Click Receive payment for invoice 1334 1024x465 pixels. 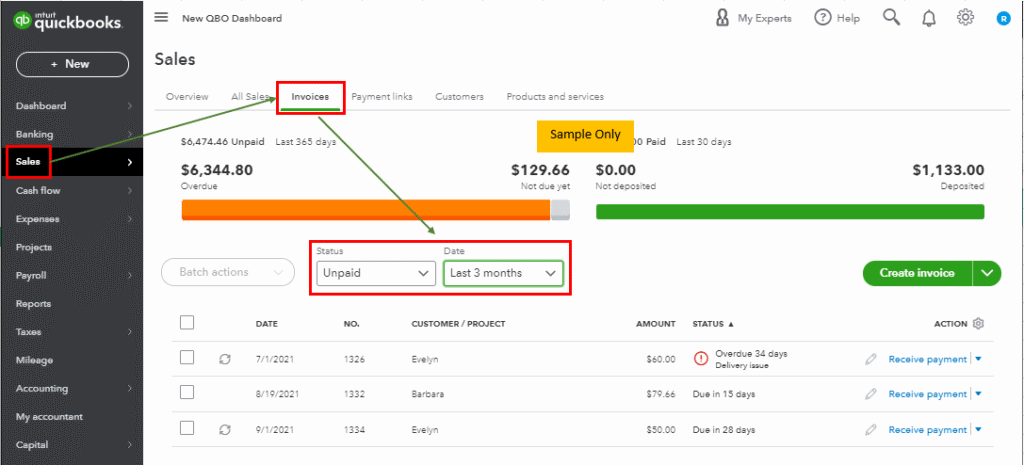[x=927, y=430]
